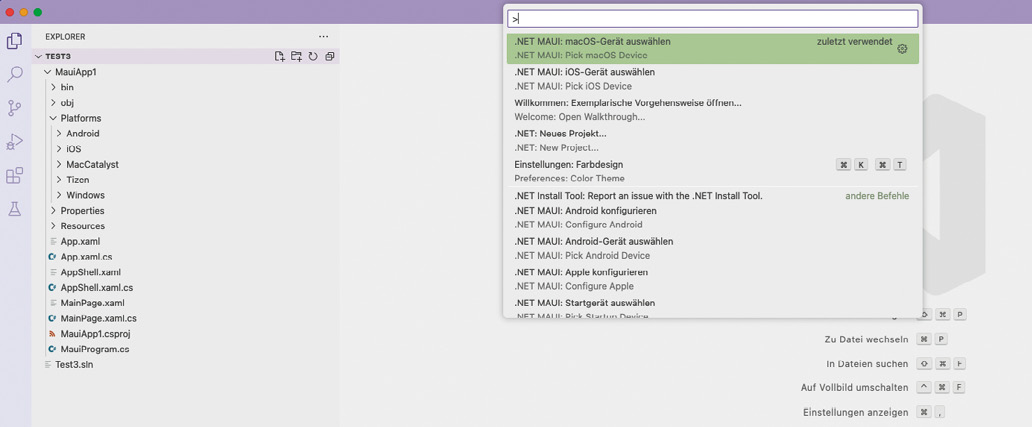Select 'Report an issue with the .NET Install Tool'

tap(713, 196)
